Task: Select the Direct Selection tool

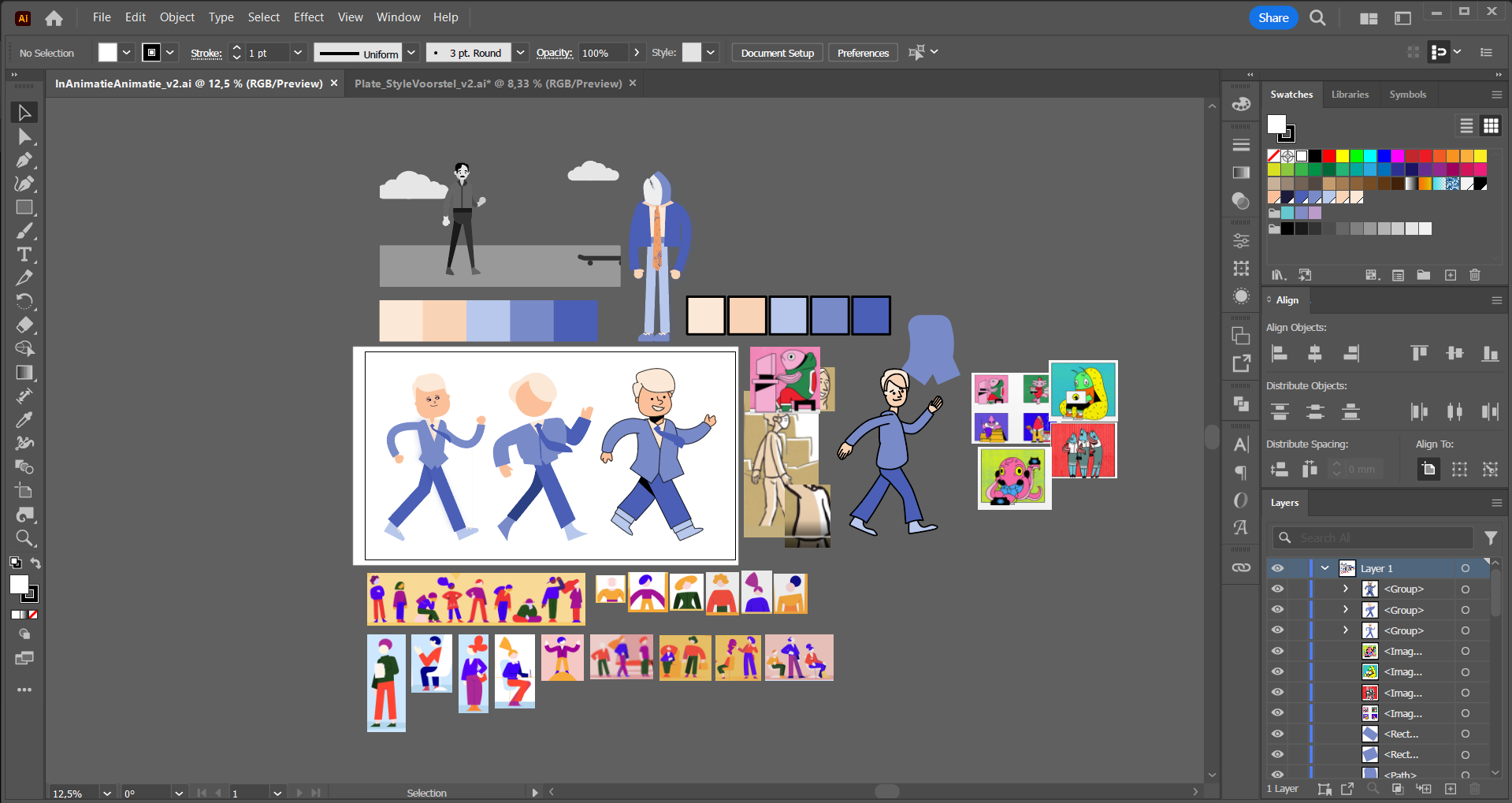Action: pos(24,137)
